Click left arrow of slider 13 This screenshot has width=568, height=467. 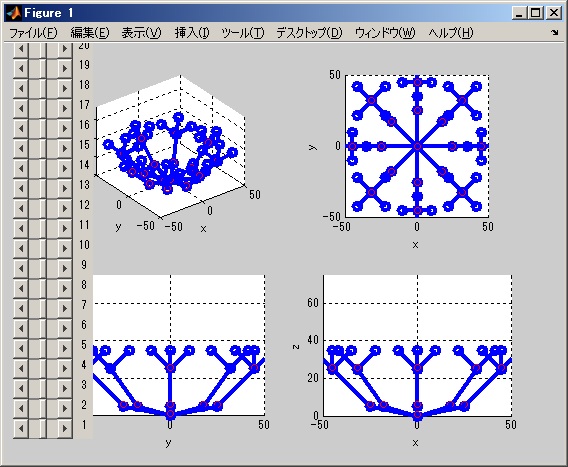21,188
